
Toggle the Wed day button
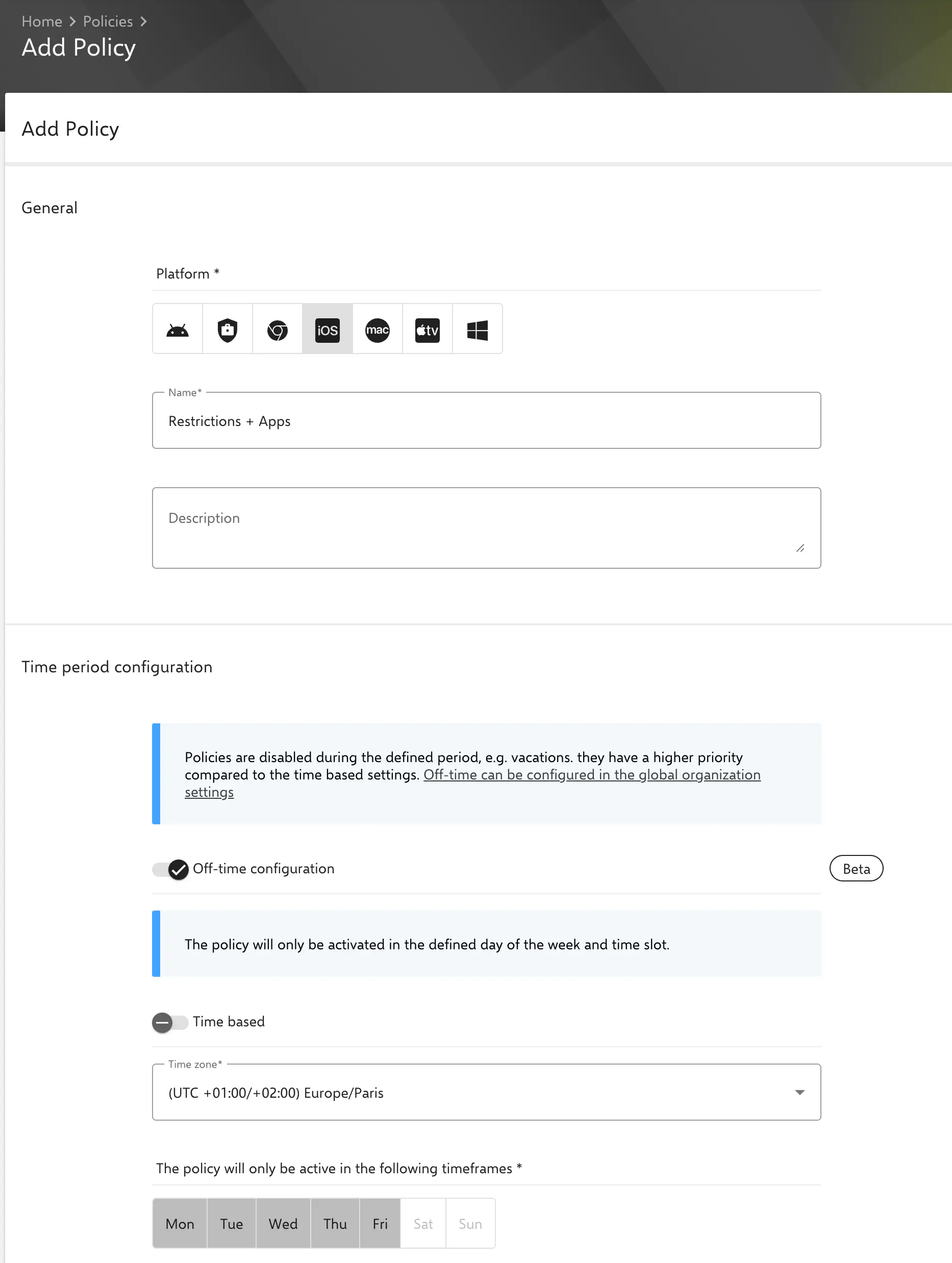click(283, 1224)
